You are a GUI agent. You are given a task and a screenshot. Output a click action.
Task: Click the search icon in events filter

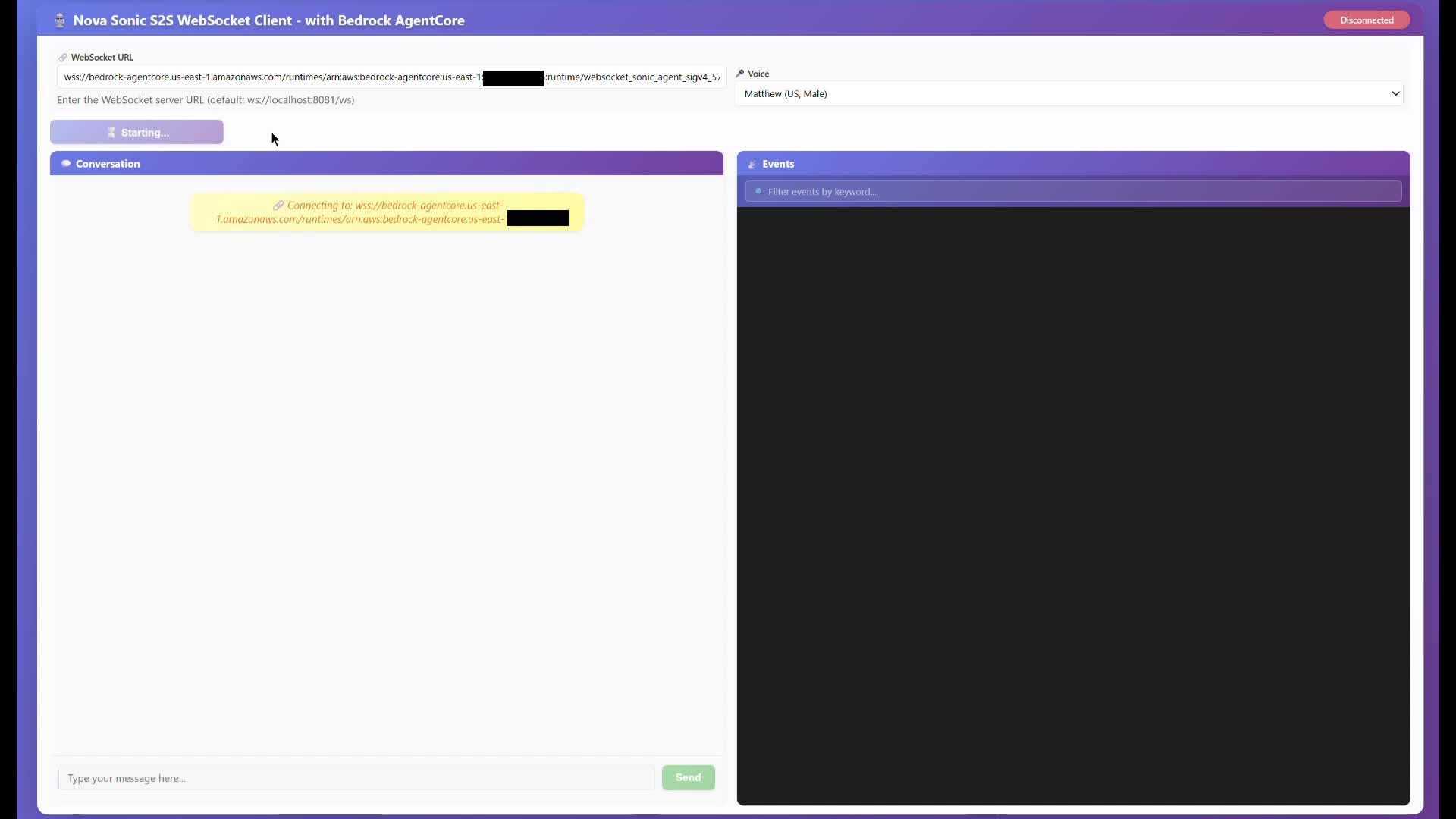758,192
